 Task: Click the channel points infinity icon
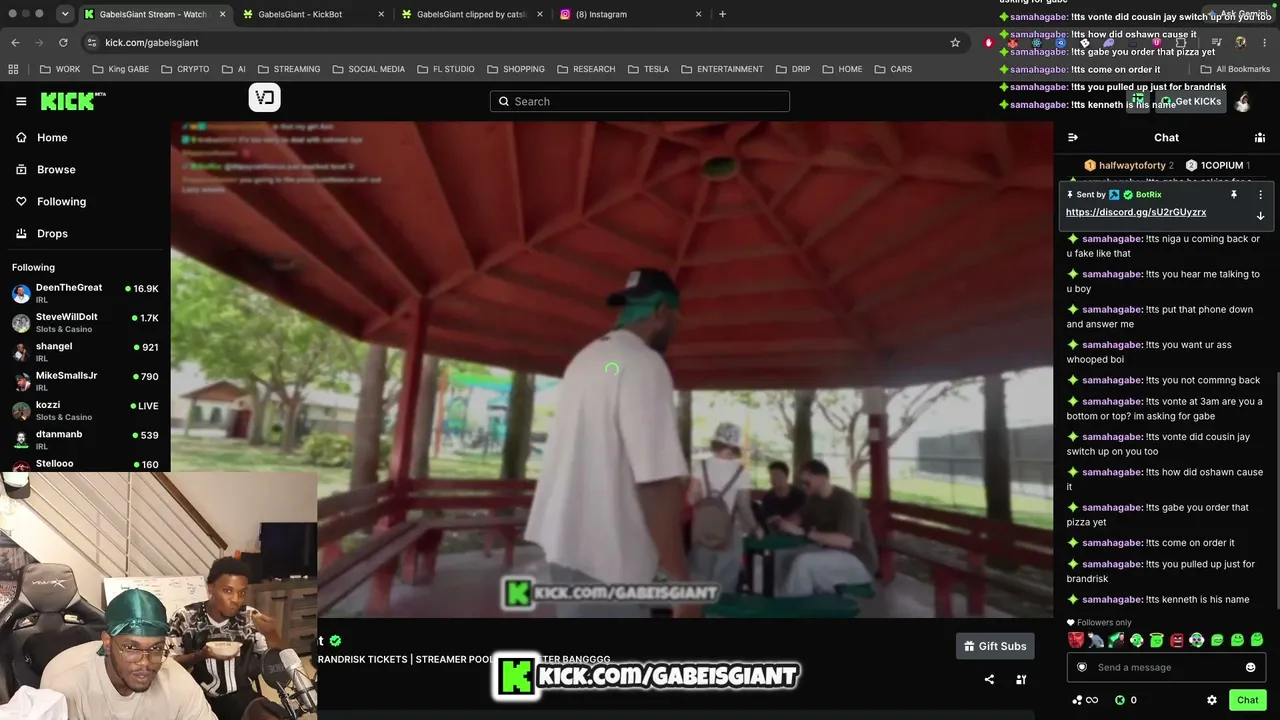pos(1085,700)
